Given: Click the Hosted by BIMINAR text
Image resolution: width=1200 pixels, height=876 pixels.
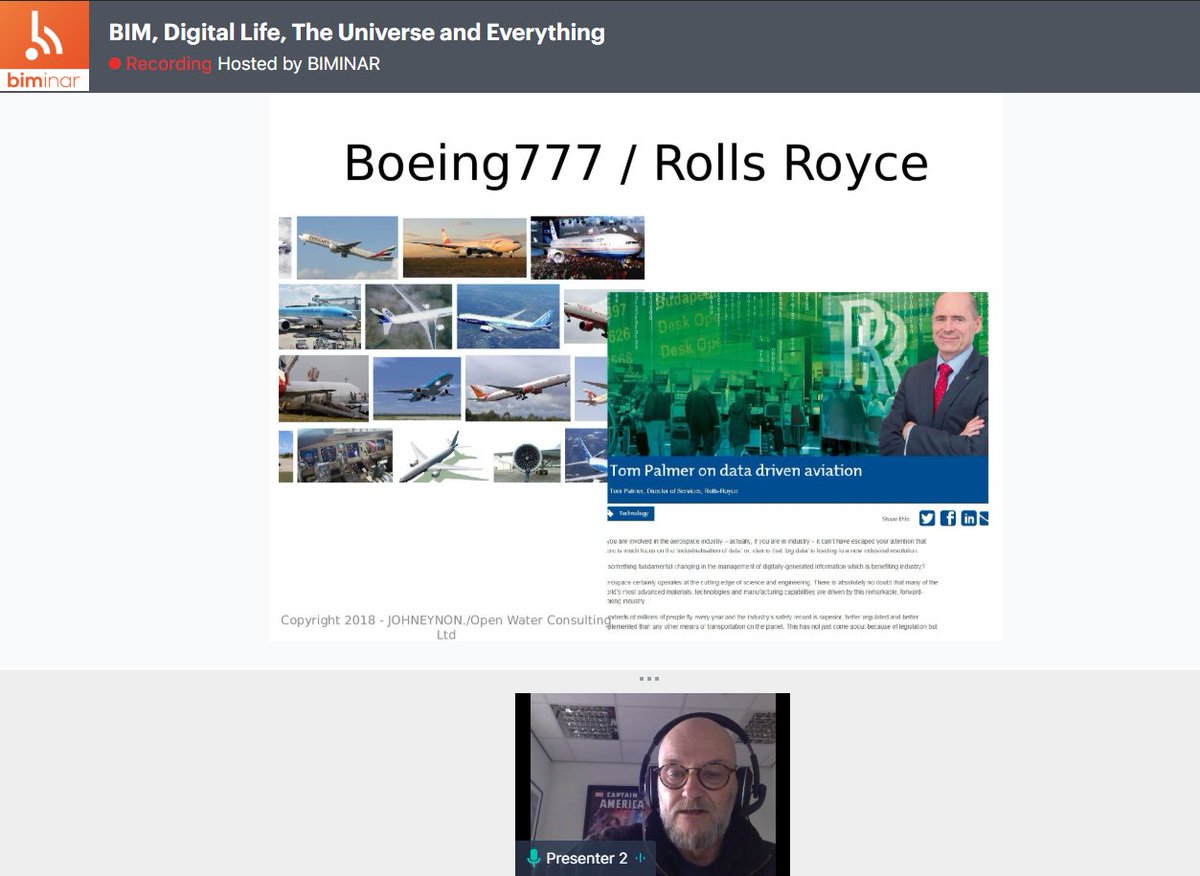Looking at the screenshot, I should [299, 64].
